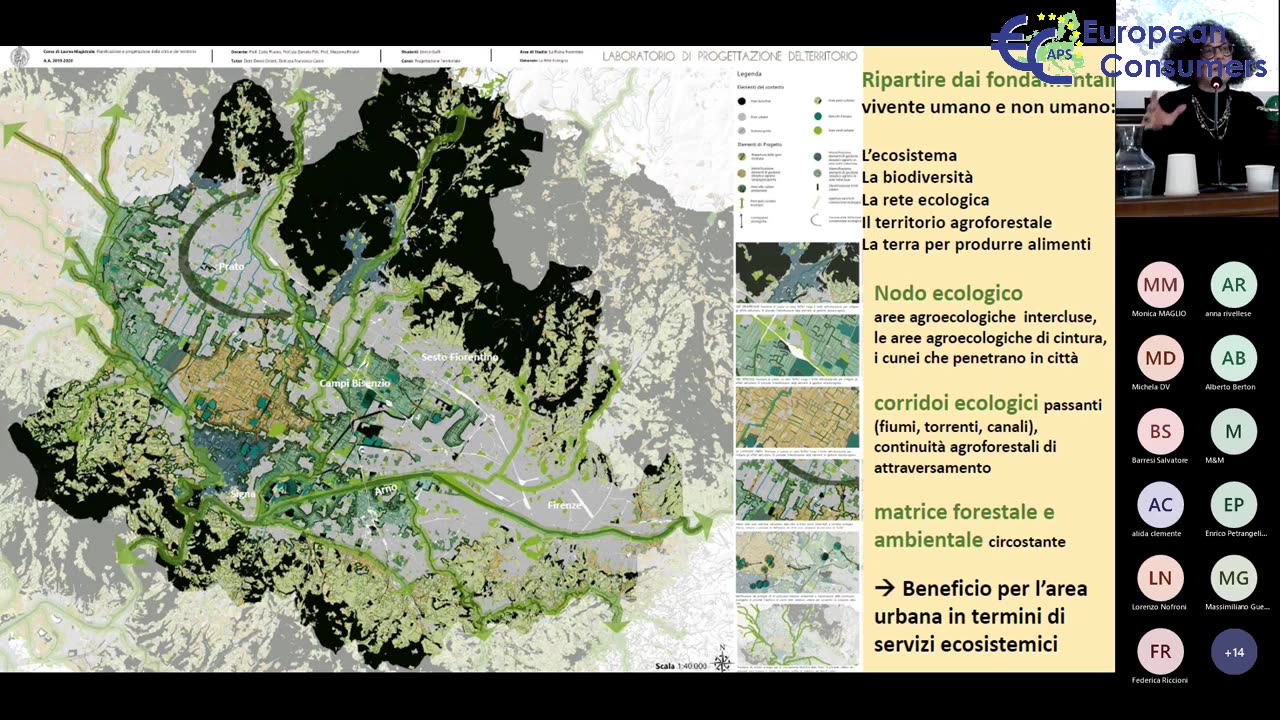The image size is (1280, 720).
Task: Click the 'La biodiversità' list item
Action: tap(917, 177)
